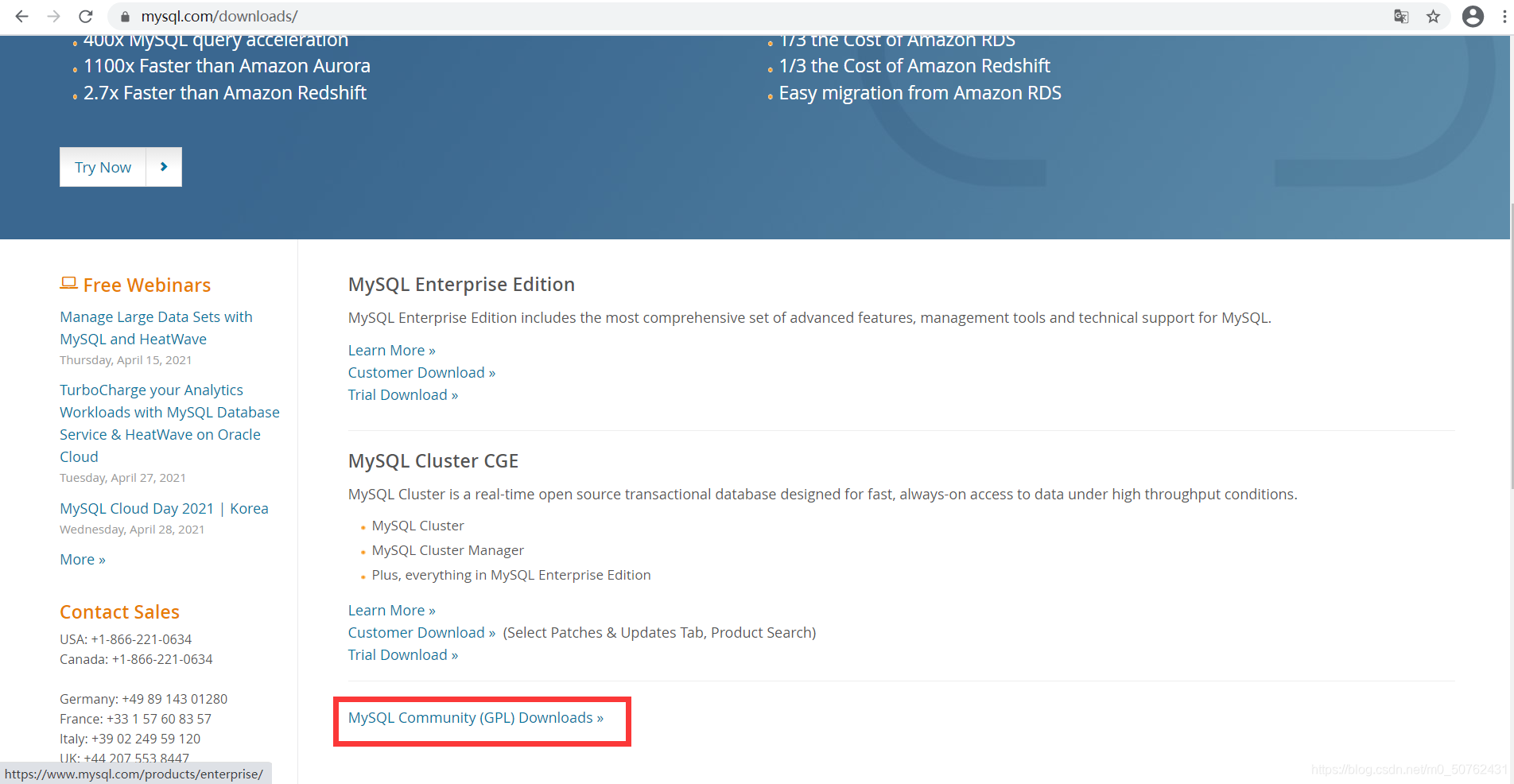Click the 'Tuesday, April 27, 2021' date
This screenshot has width=1514, height=784.
pos(122,478)
